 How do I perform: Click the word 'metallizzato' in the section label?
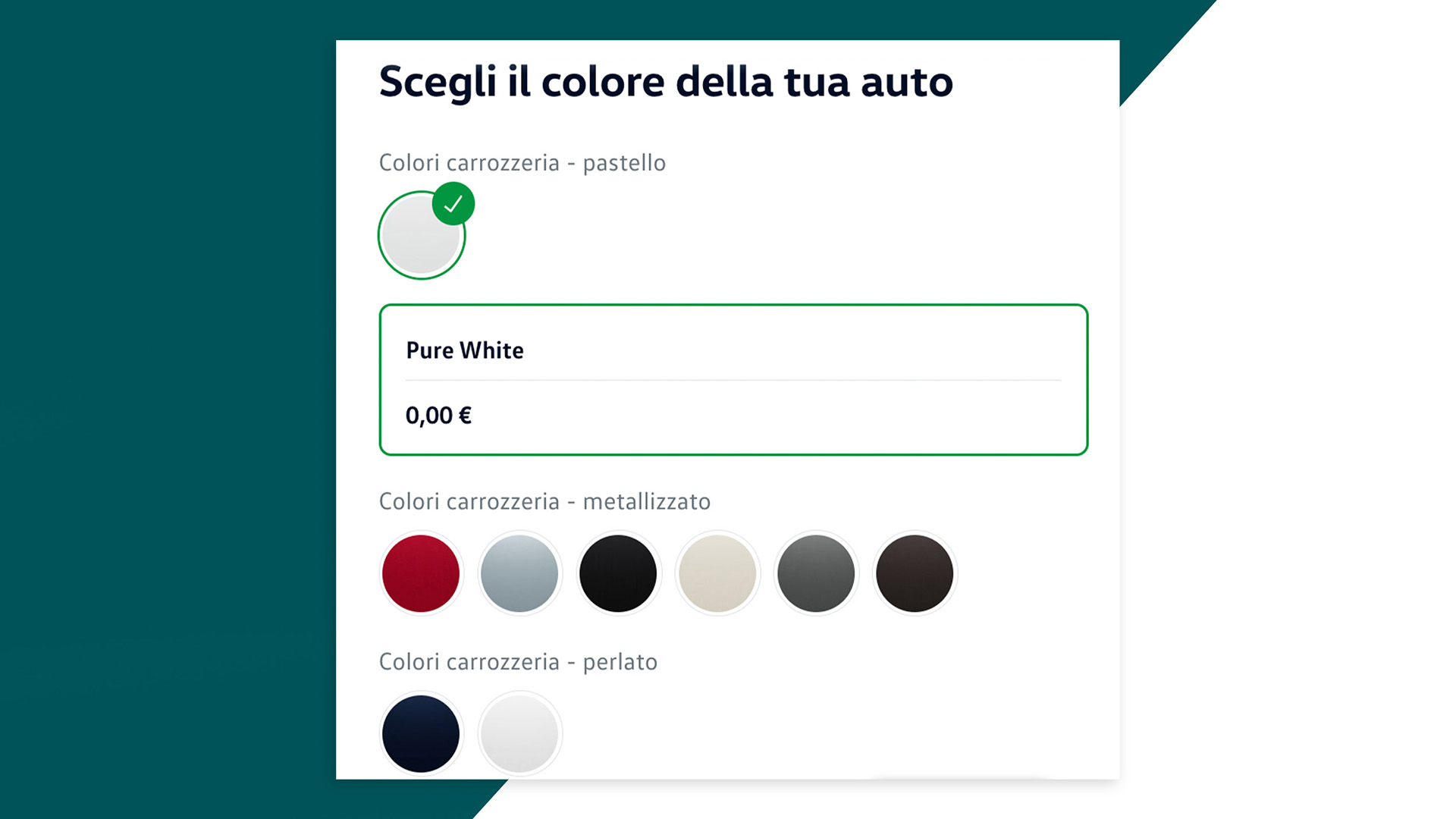coord(646,502)
